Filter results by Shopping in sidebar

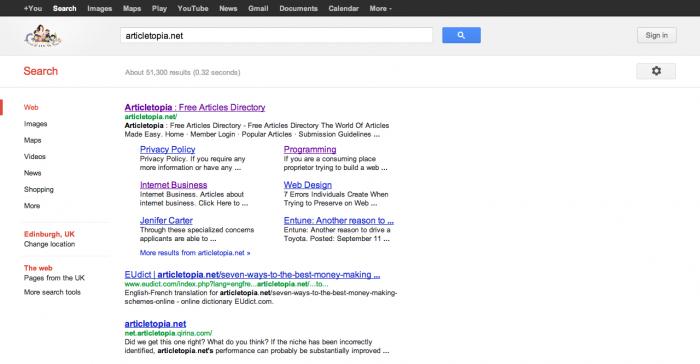pyautogui.click(x=39, y=189)
